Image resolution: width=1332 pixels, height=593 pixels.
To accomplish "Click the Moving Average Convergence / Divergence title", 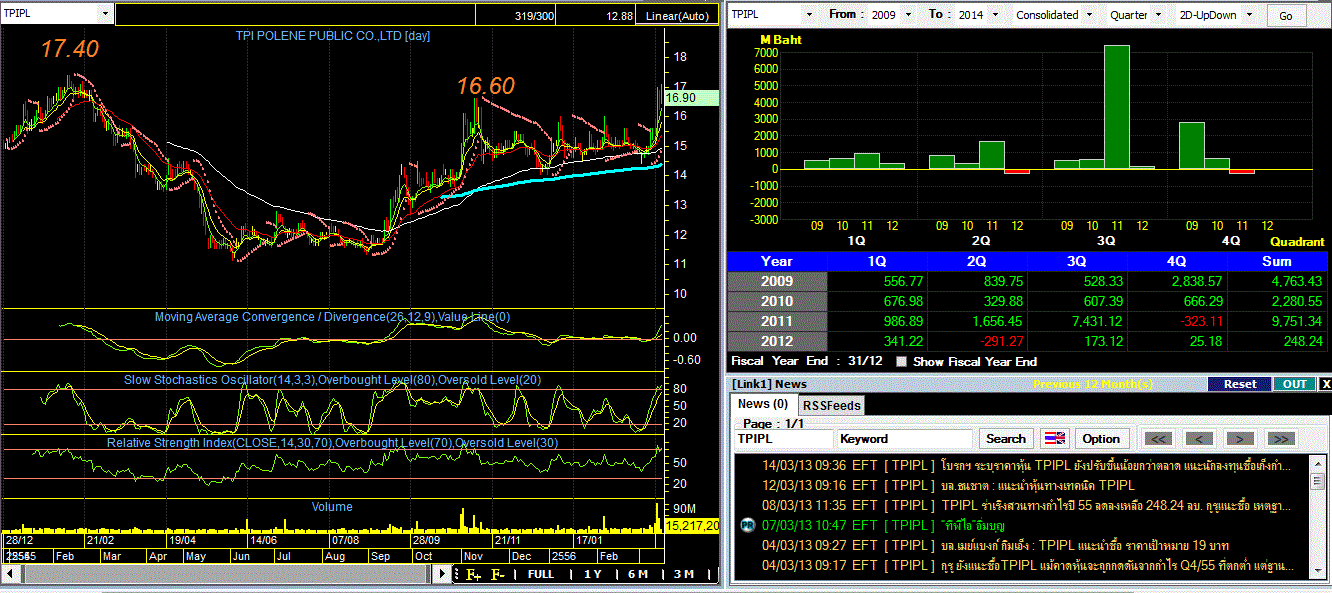I will [332, 317].
